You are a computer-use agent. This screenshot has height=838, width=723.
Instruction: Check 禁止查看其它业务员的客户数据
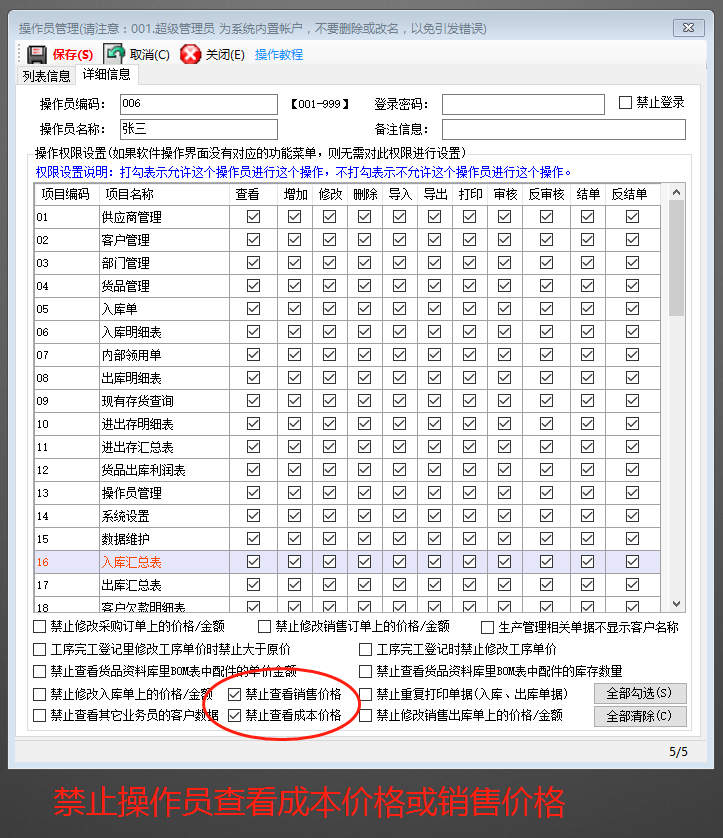(40, 715)
